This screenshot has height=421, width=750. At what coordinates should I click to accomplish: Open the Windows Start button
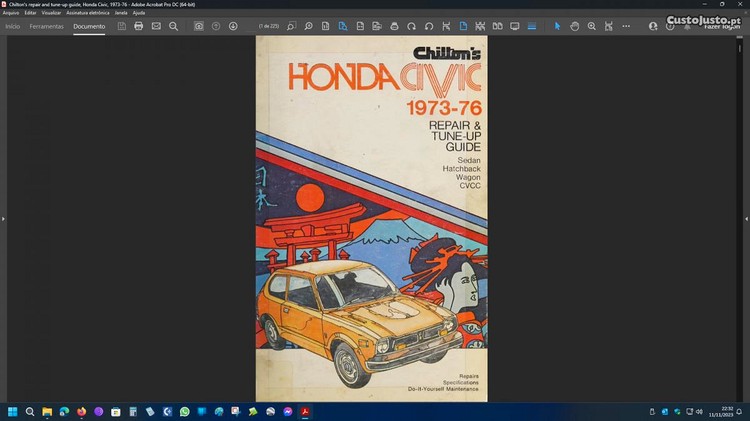pos(13,411)
